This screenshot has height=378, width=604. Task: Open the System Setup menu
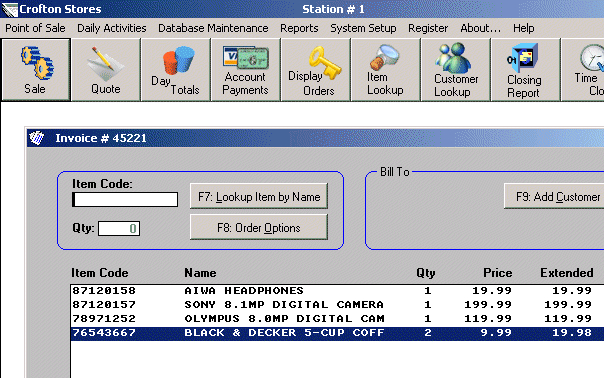tap(363, 28)
